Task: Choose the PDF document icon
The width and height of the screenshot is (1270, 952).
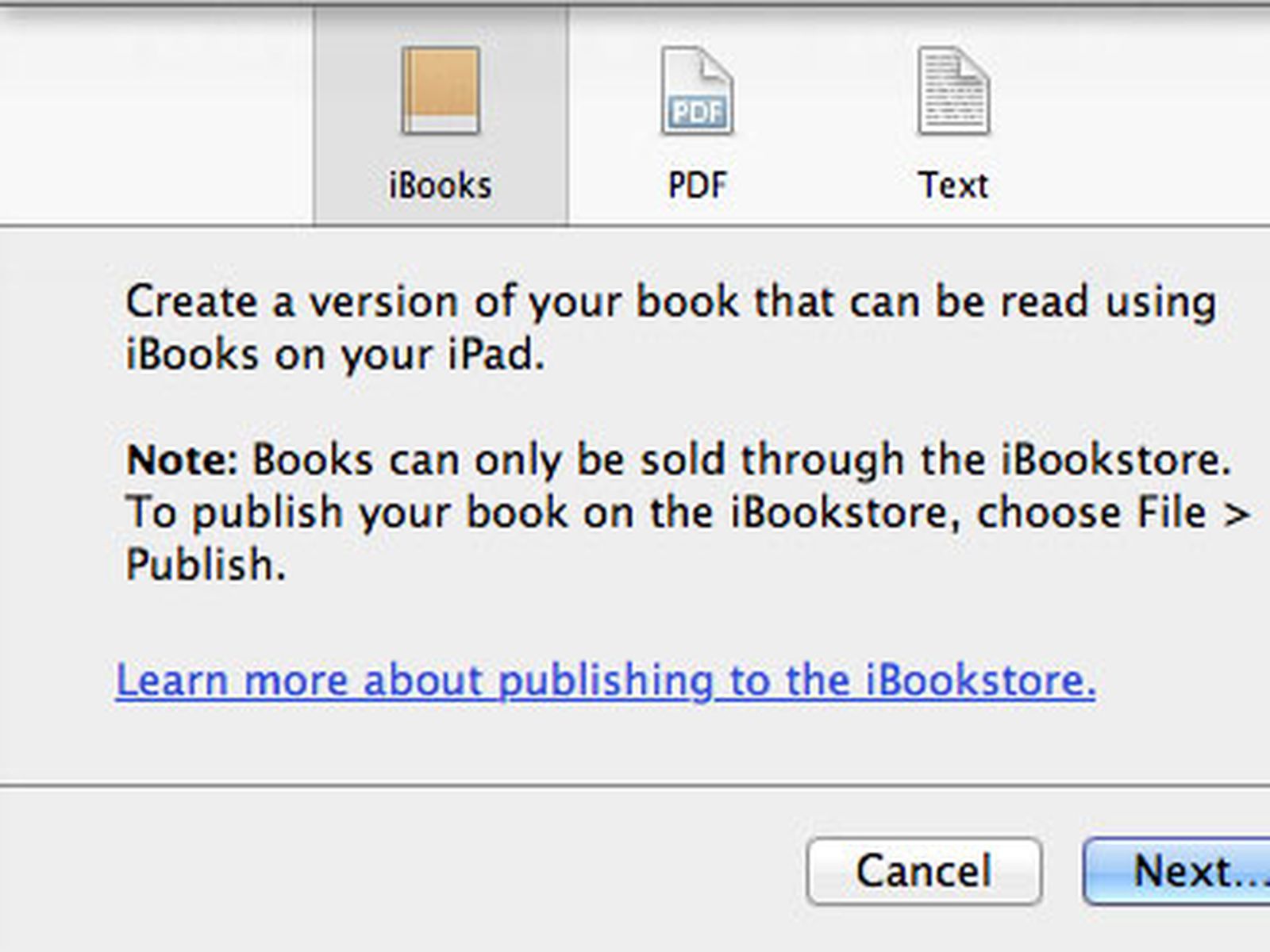Action: (x=697, y=90)
